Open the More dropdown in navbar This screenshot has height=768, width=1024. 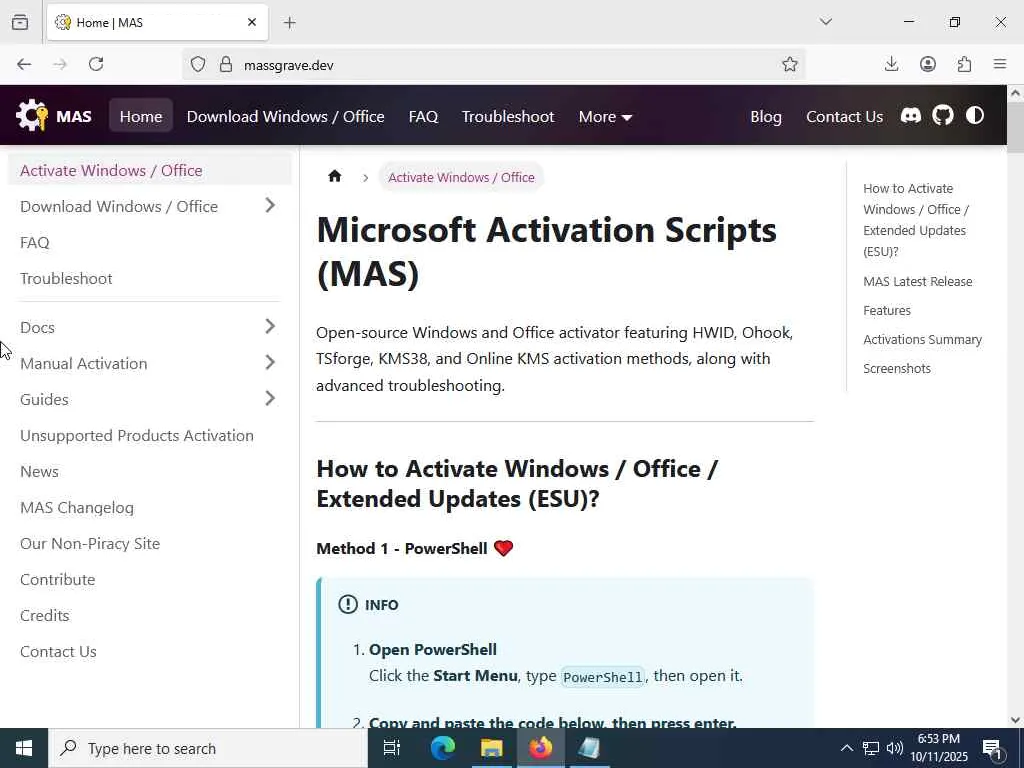605,116
